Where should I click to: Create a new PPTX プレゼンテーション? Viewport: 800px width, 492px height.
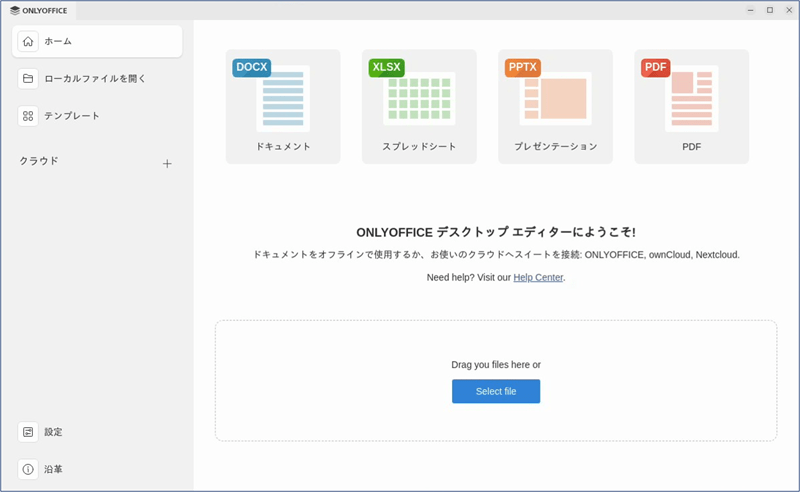[x=556, y=107]
